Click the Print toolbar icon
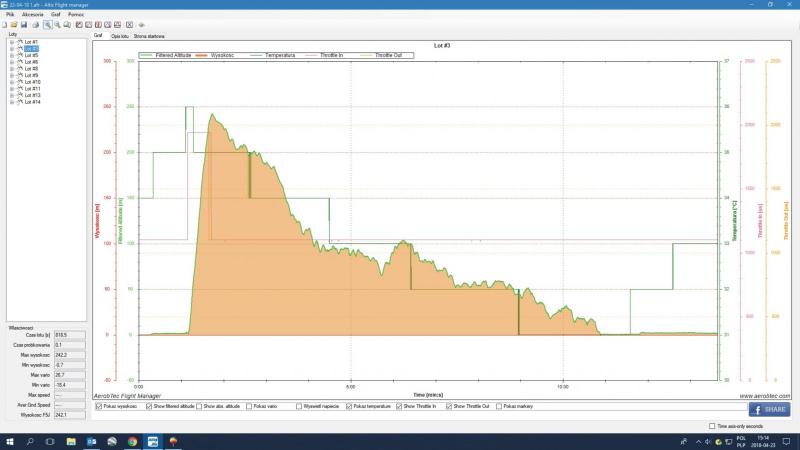This screenshot has height=450, width=800. point(36,24)
